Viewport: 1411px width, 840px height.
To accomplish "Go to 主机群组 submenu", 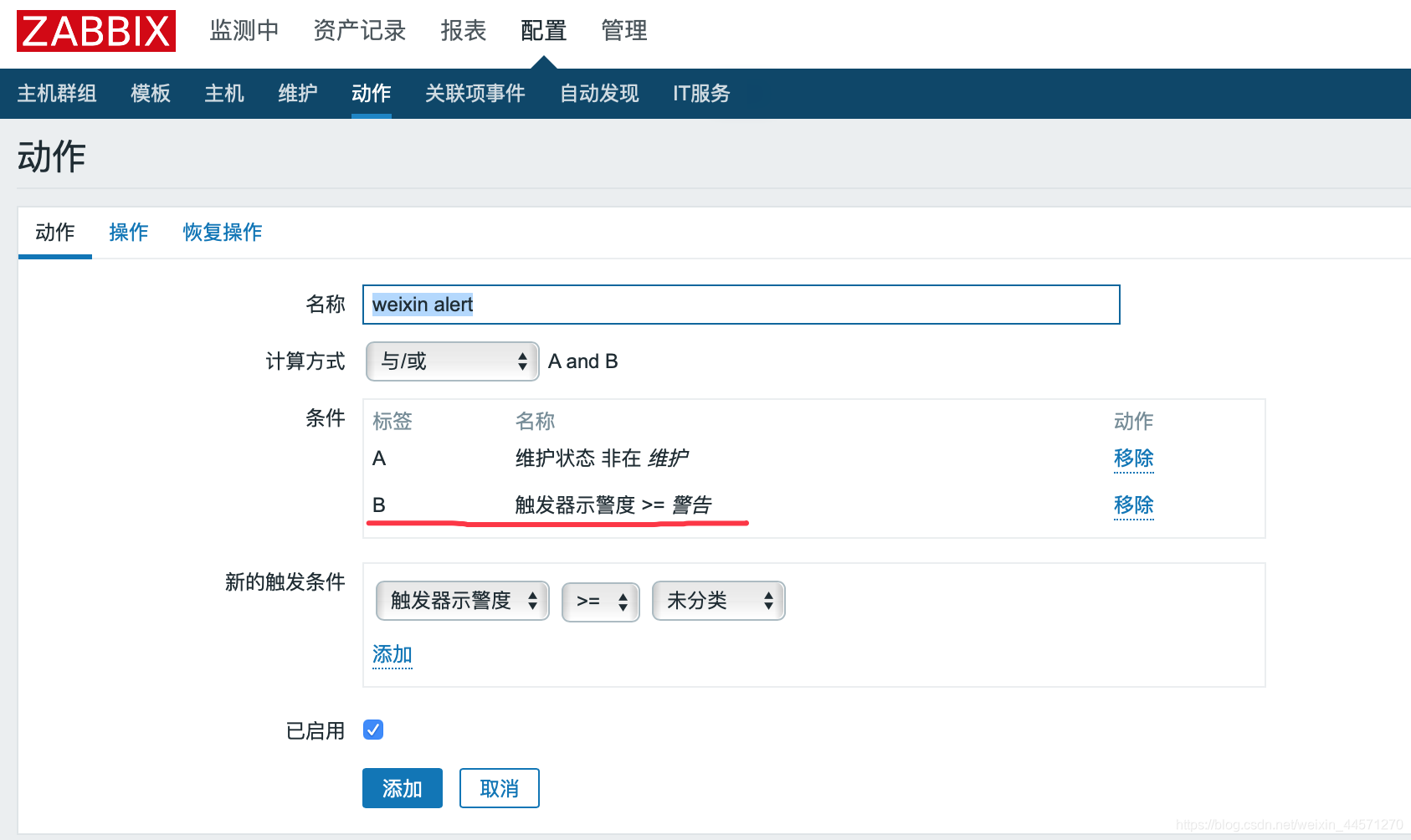I will [57, 93].
